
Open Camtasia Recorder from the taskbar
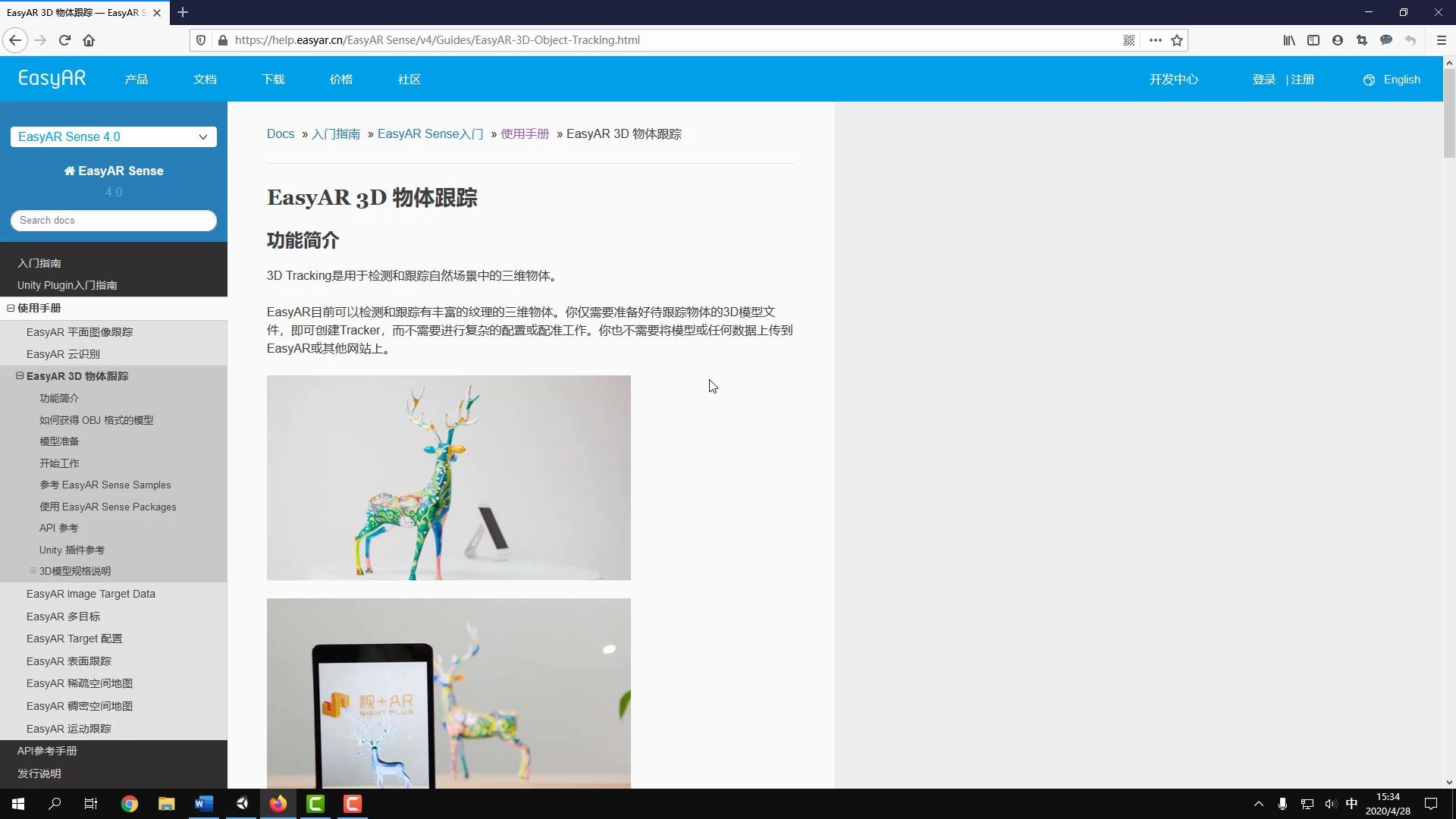click(353, 804)
